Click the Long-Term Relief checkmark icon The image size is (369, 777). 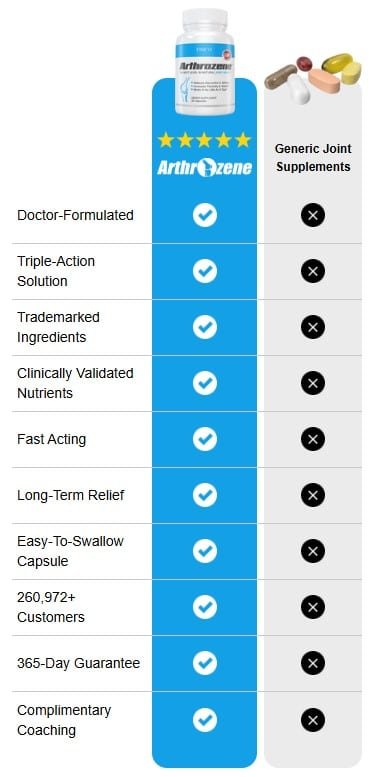[x=205, y=495]
